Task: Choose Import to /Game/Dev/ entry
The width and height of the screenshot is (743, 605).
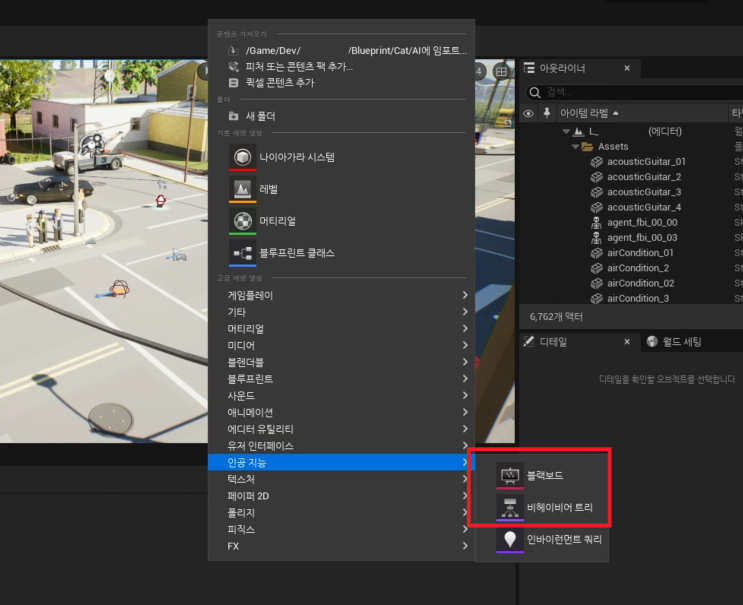Action: [x=341, y=50]
